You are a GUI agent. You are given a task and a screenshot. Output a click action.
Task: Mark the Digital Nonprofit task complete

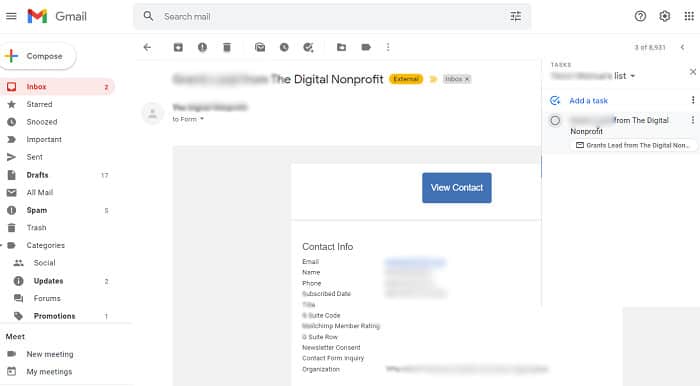[555, 120]
